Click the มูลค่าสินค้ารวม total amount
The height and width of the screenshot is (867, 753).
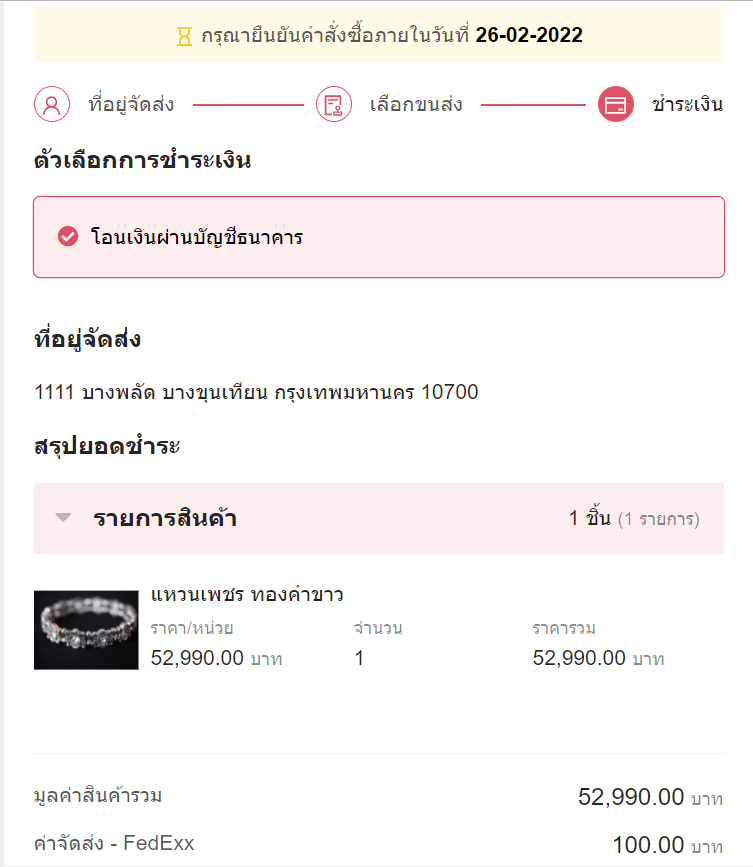tap(650, 797)
